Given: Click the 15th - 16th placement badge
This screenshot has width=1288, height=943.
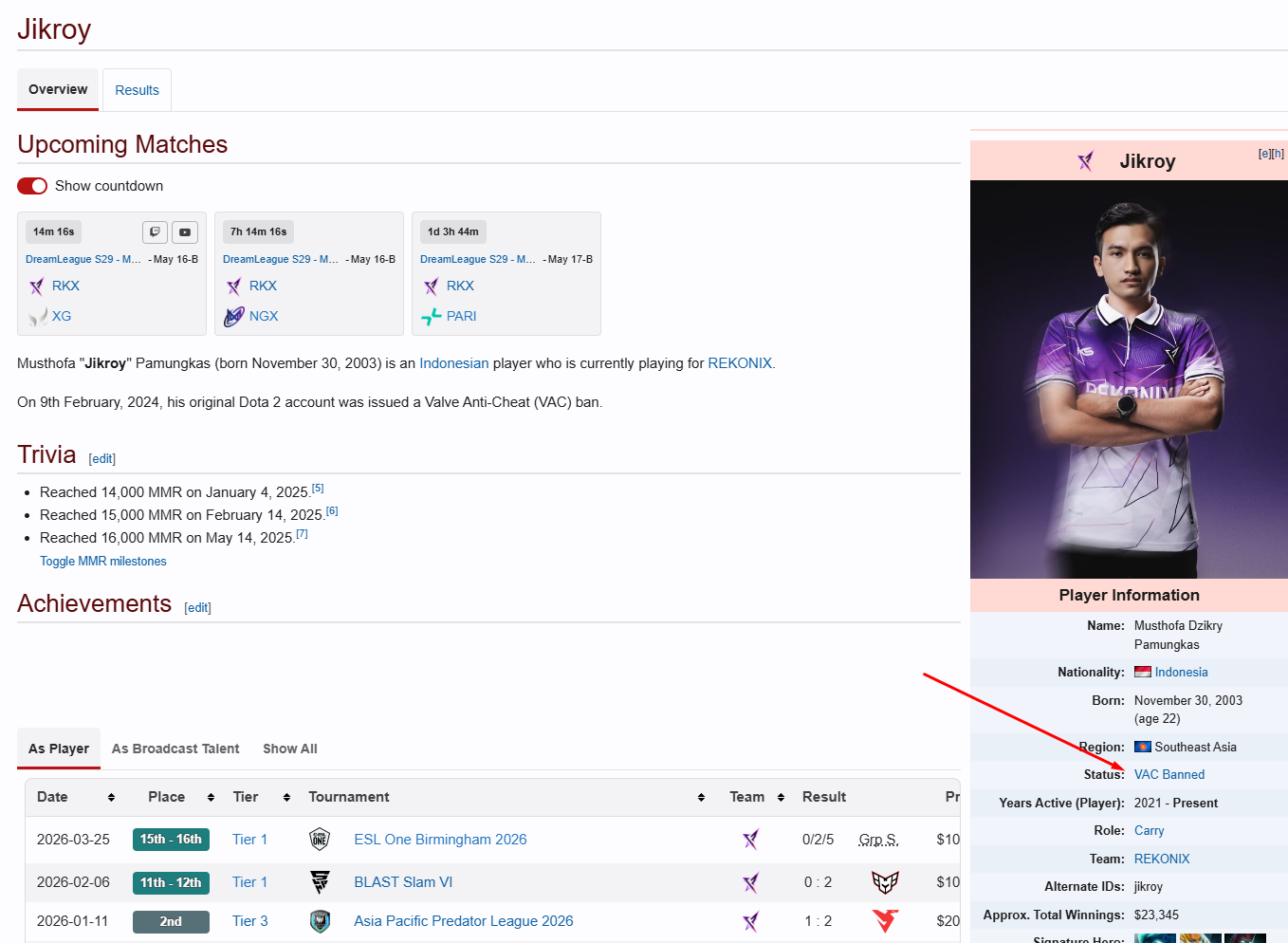Looking at the screenshot, I should click(x=171, y=840).
